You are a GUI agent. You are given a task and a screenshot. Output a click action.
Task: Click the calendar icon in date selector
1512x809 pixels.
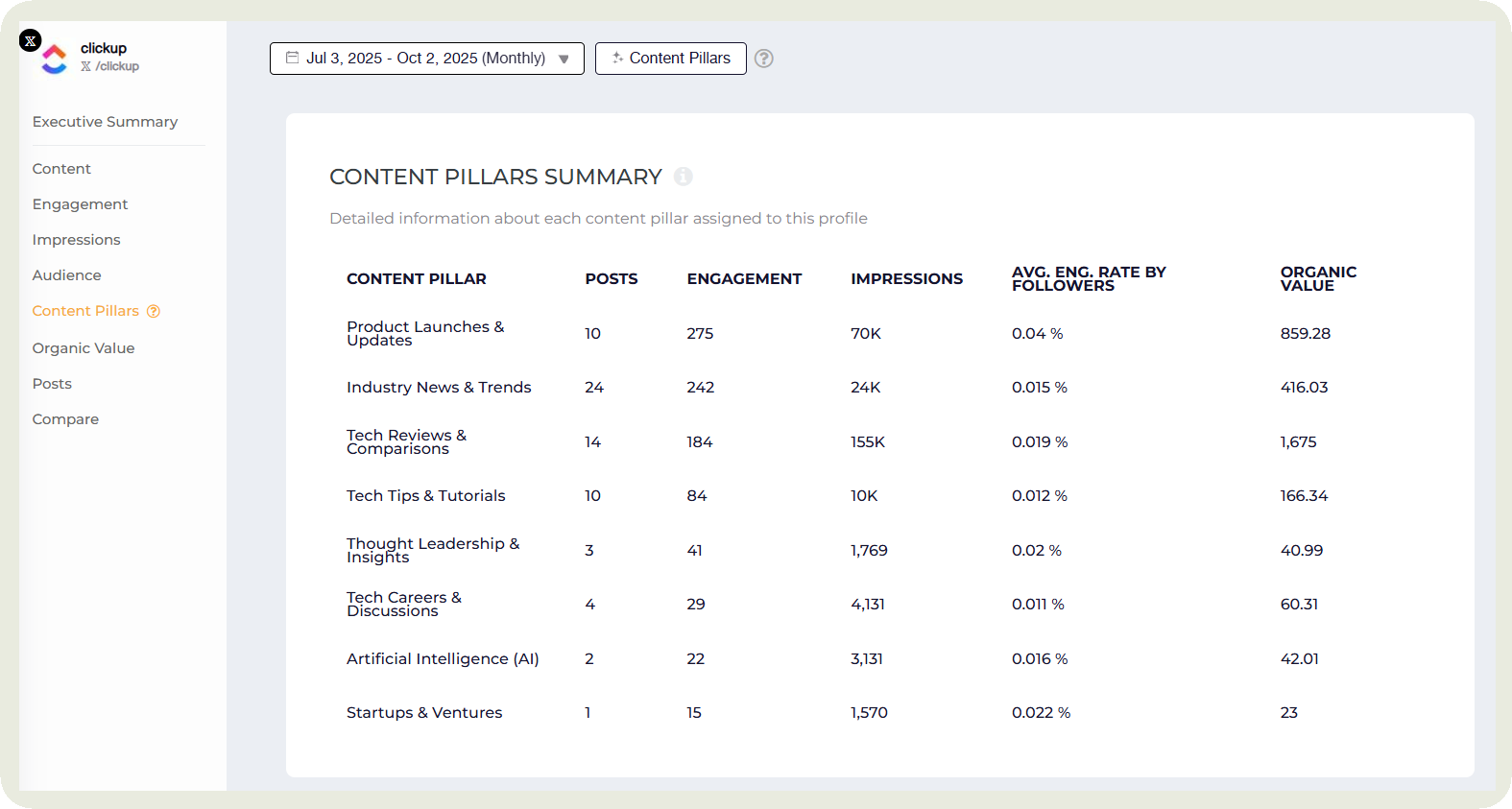click(x=292, y=58)
